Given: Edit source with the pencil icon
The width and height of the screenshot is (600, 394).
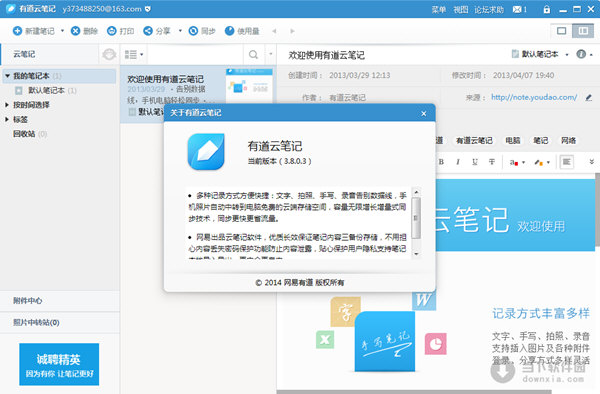Looking at the screenshot, I should tap(589, 98).
